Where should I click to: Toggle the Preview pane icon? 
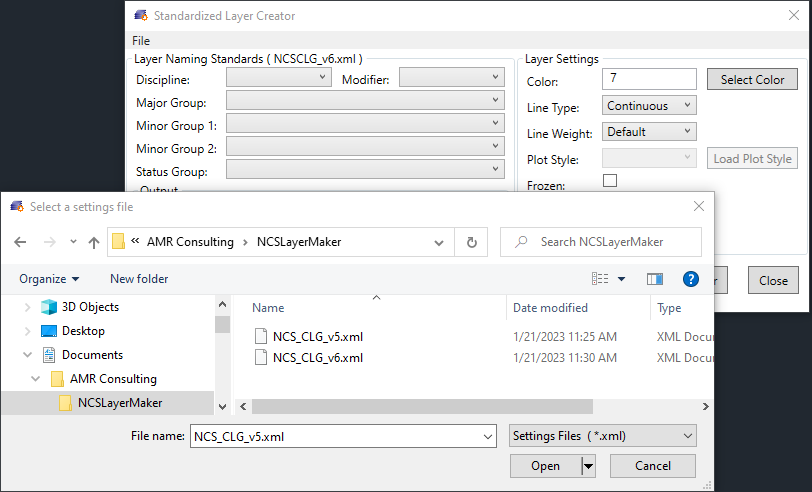pos(655,279)
